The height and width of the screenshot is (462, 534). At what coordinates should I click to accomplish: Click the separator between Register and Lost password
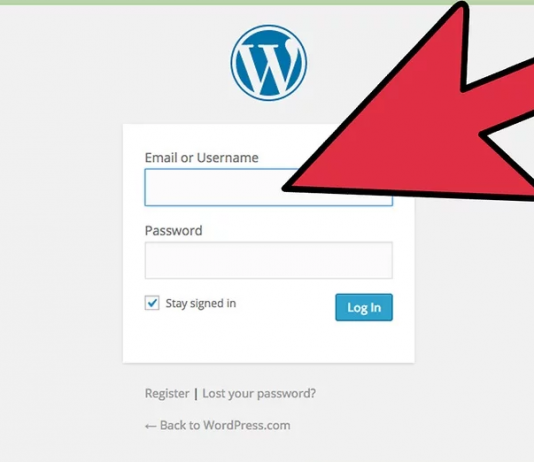pyautogui.click(x=196, y=394)
